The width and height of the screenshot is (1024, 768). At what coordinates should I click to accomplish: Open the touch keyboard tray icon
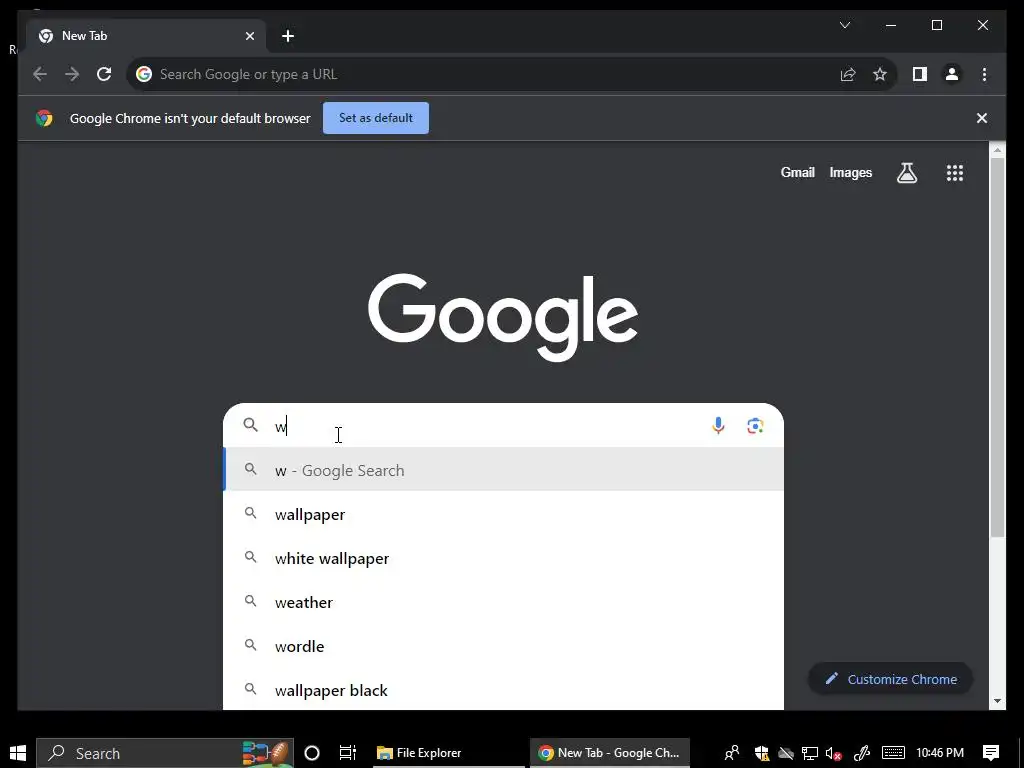[893, 753]
